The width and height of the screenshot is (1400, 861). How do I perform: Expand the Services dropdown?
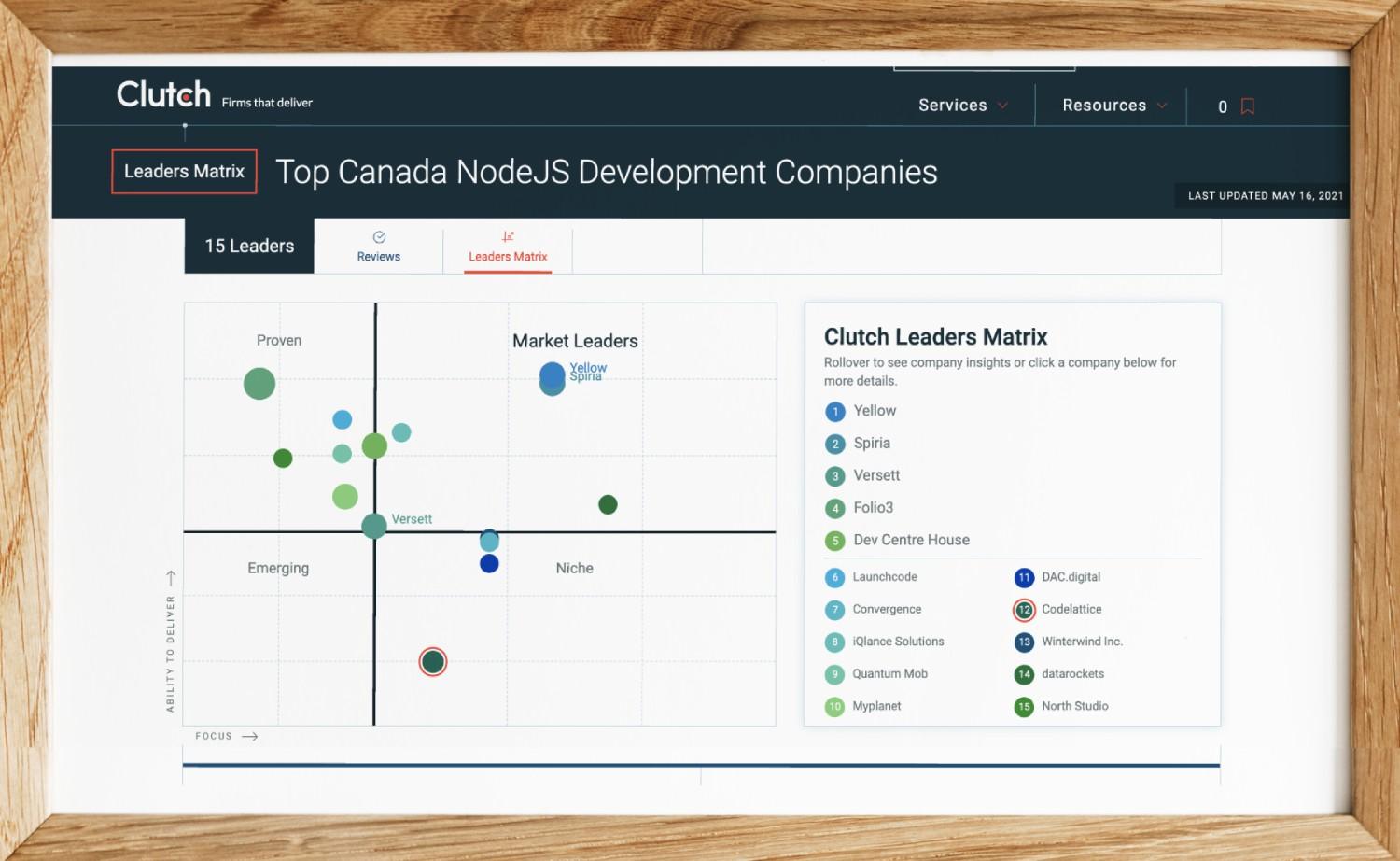tap(963, 106)
